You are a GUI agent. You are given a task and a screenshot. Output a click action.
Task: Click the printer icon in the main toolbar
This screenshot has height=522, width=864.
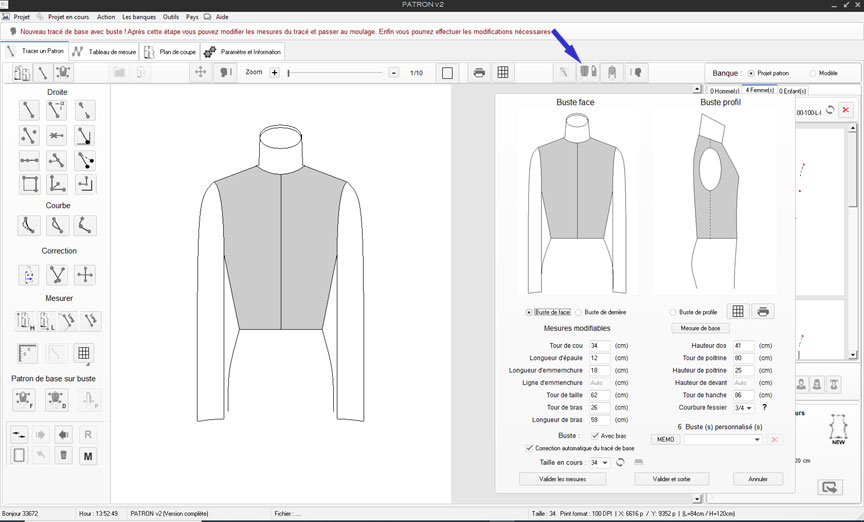point(479,73)
